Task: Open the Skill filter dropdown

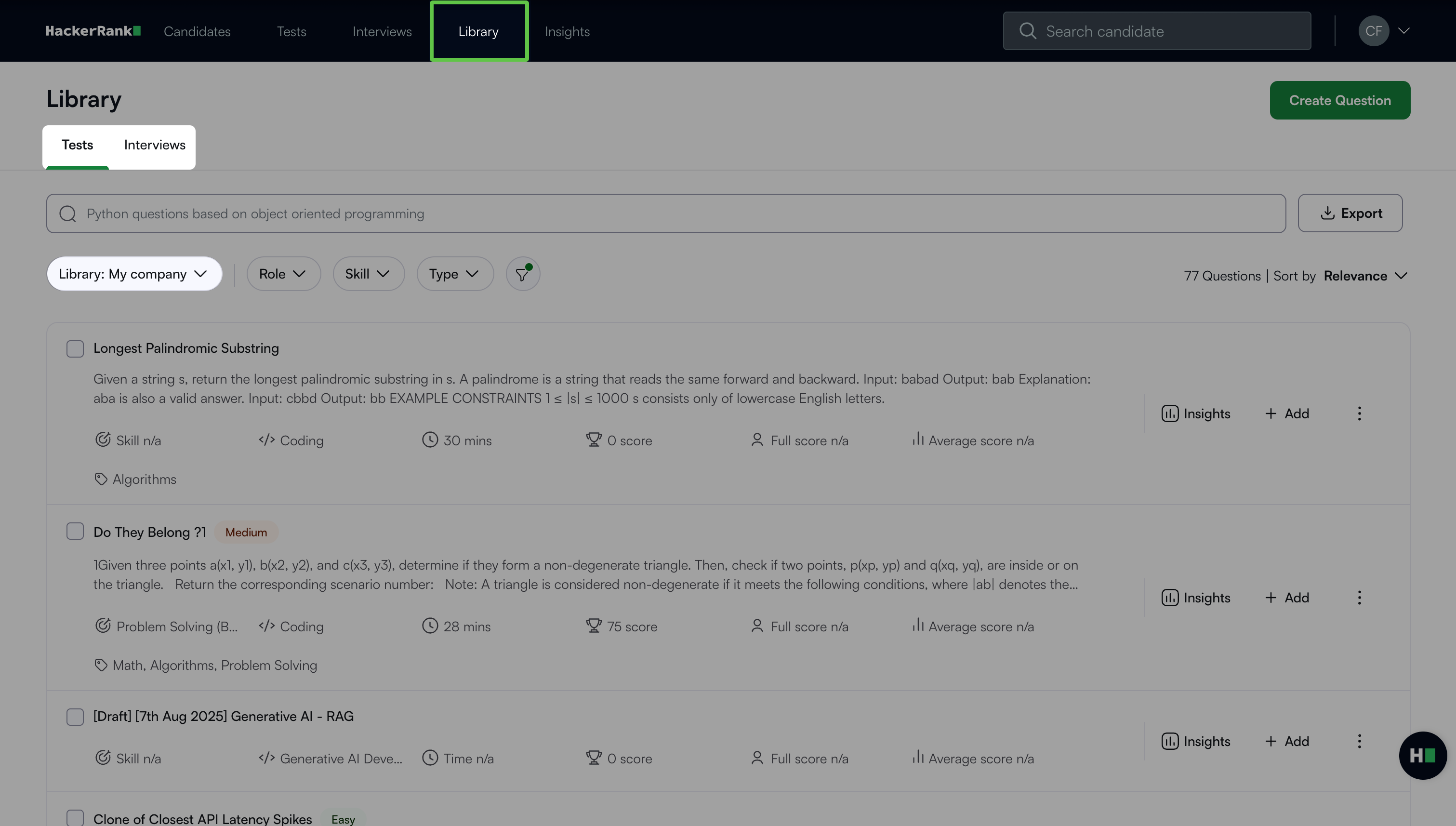Action: pos(368,274)
